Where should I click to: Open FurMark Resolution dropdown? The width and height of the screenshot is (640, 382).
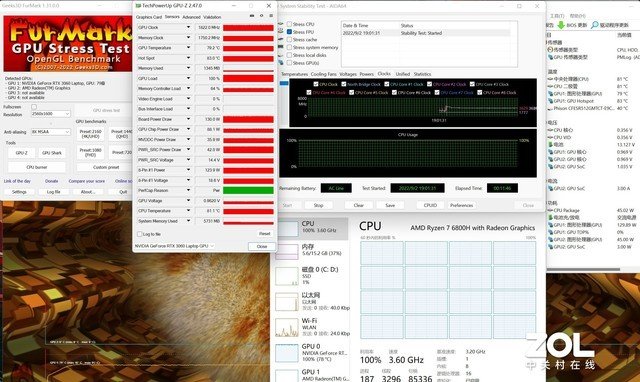coord(51,114)
